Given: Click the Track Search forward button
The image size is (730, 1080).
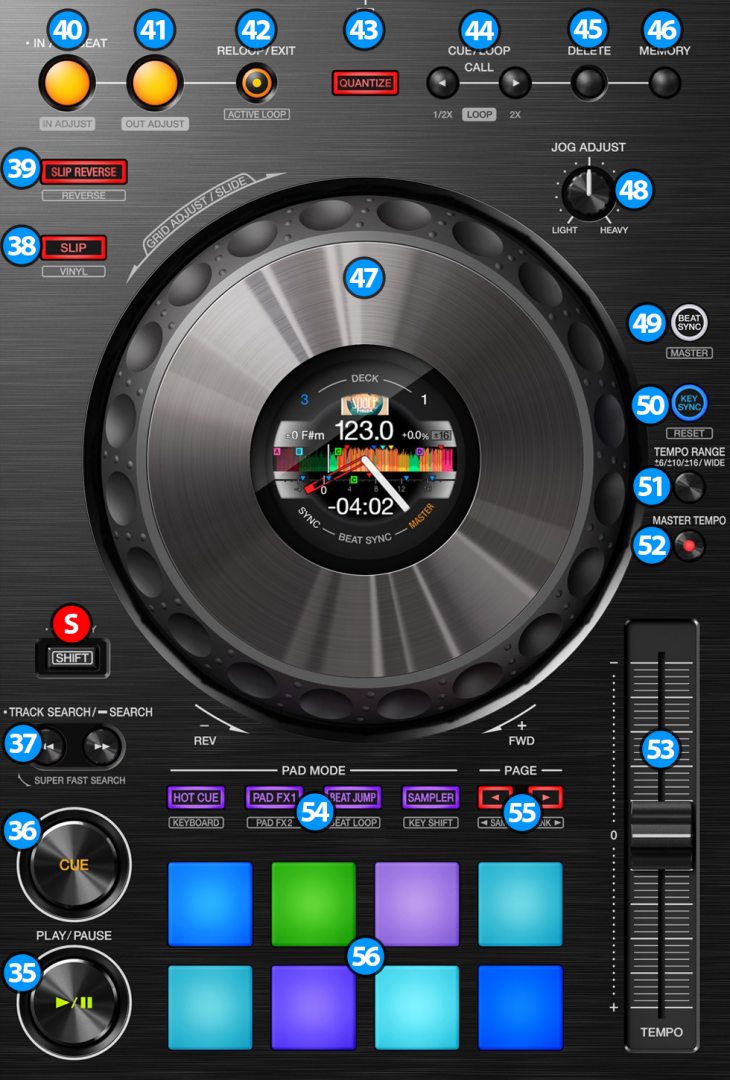Looking at the screenshot, I should (98, 745).
